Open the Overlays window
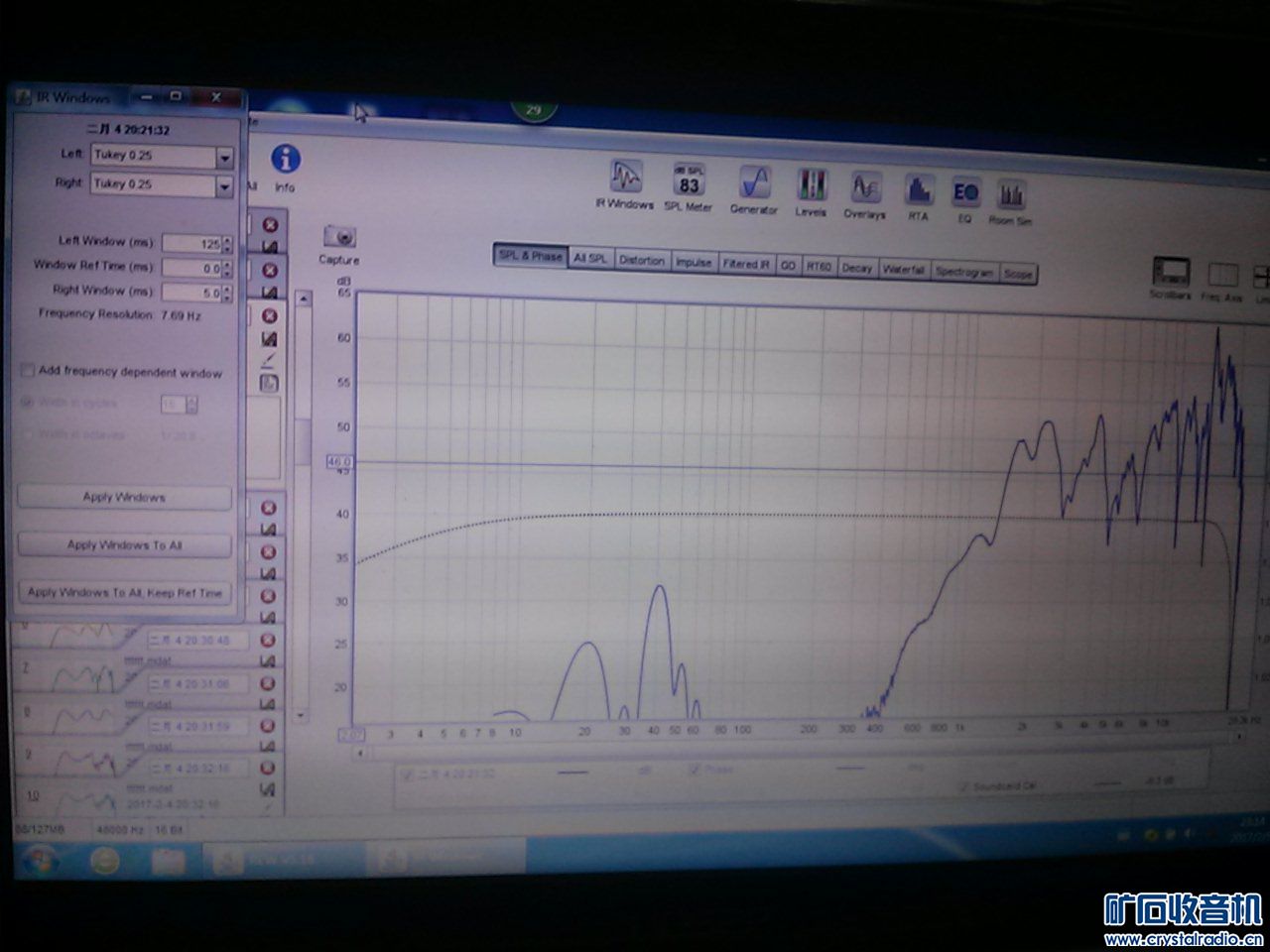The height and width of the screenshot is (952, 1270). point(865,186)
